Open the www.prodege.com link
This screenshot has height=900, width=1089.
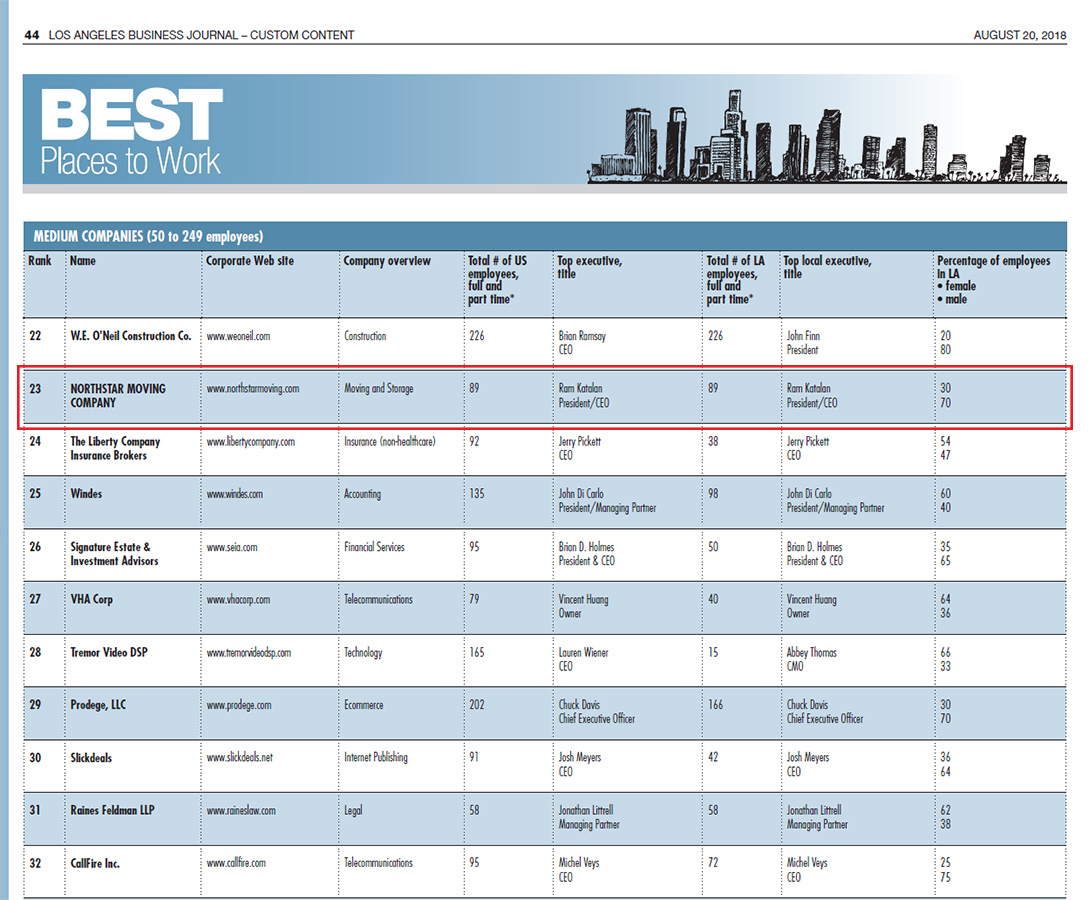238,705
